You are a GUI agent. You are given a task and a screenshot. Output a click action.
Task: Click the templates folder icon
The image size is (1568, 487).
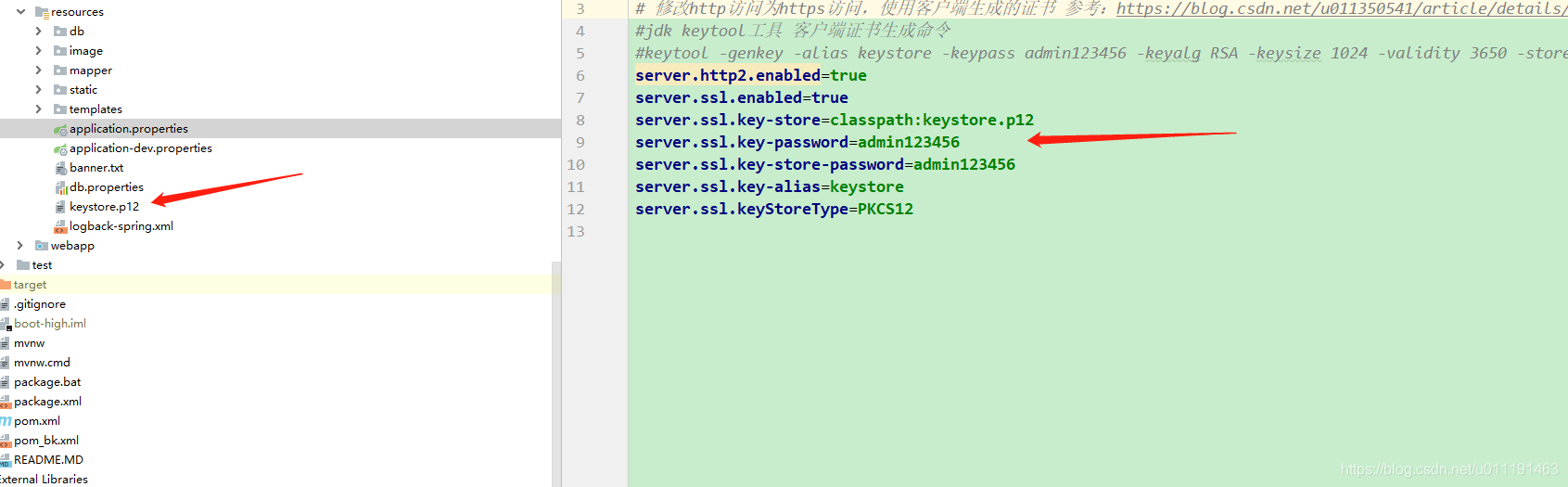pos(60,109)
